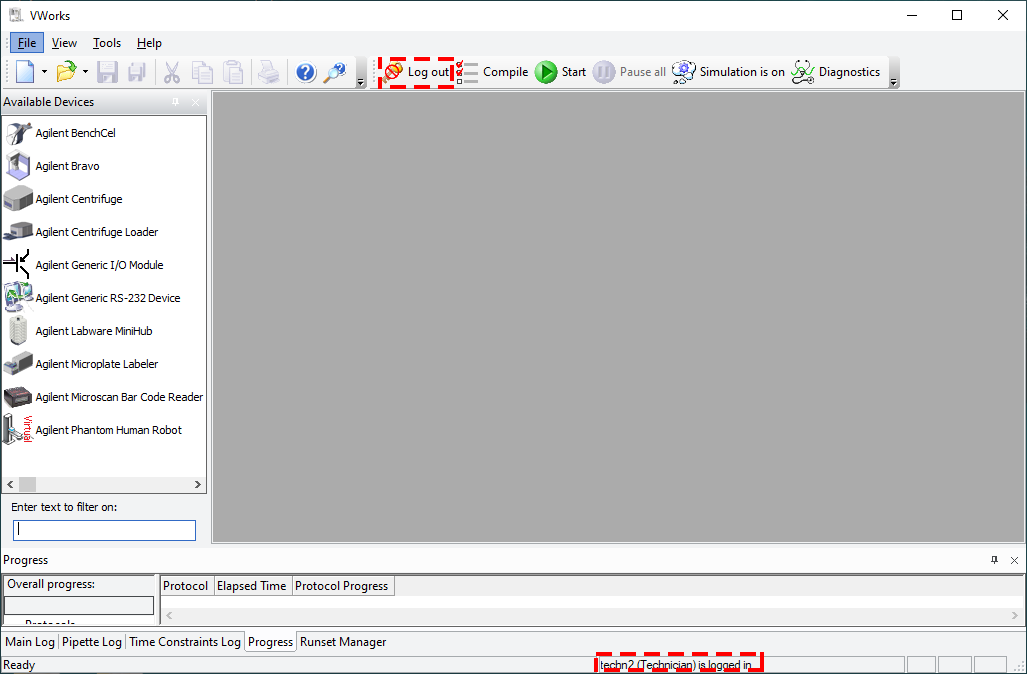Click the Save icon
The width and height of the screenshot is (1031, 674).
107,72
